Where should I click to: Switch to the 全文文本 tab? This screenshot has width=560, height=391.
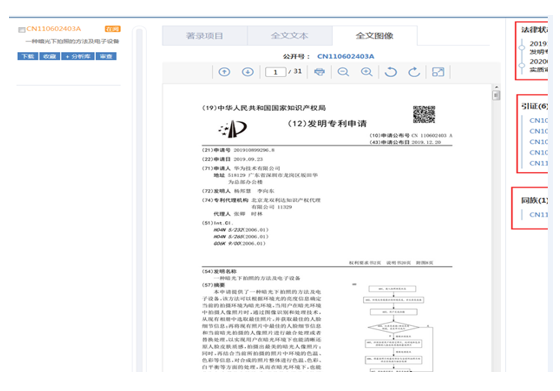pos(290,36)
